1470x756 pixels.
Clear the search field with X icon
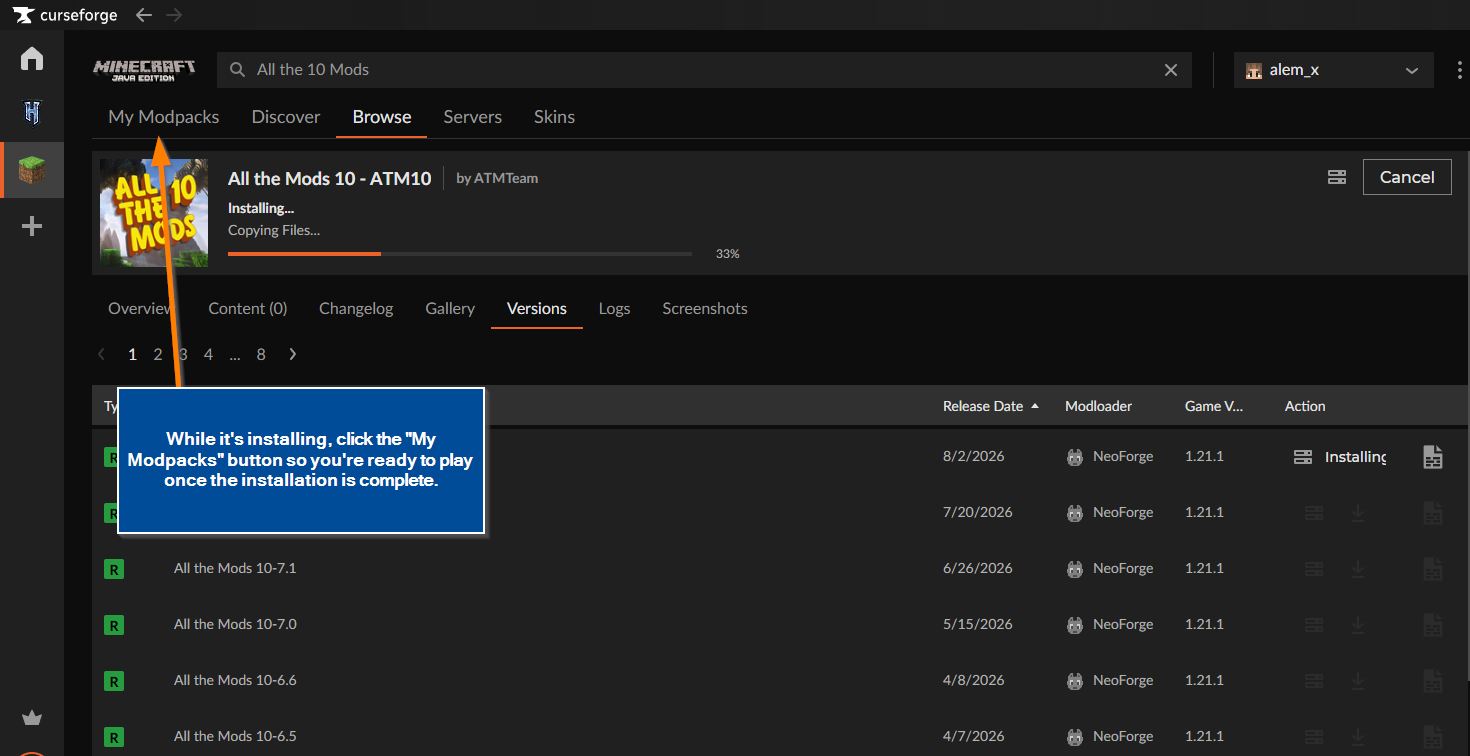pyautogui.click(x=1171, y=70)
